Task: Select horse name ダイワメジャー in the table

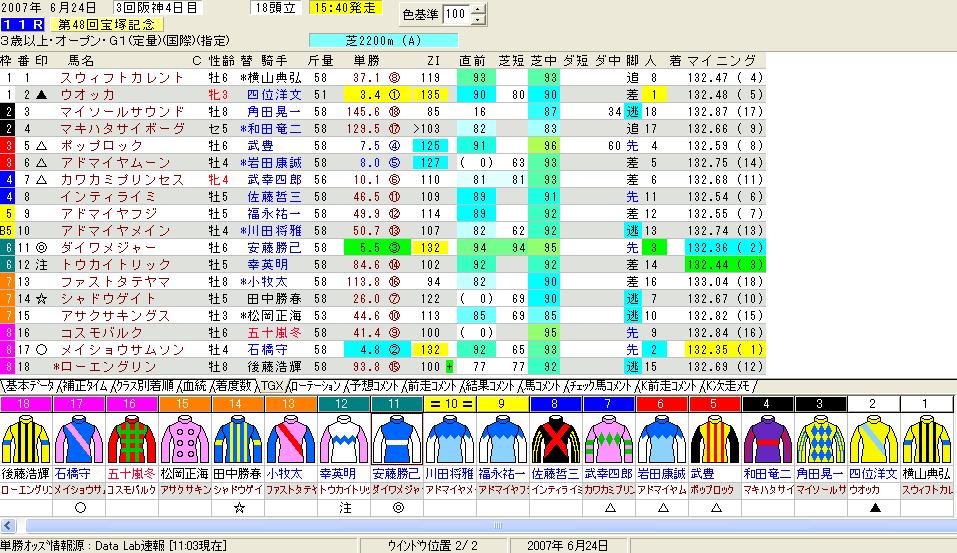Action: (x=108, y=248)
